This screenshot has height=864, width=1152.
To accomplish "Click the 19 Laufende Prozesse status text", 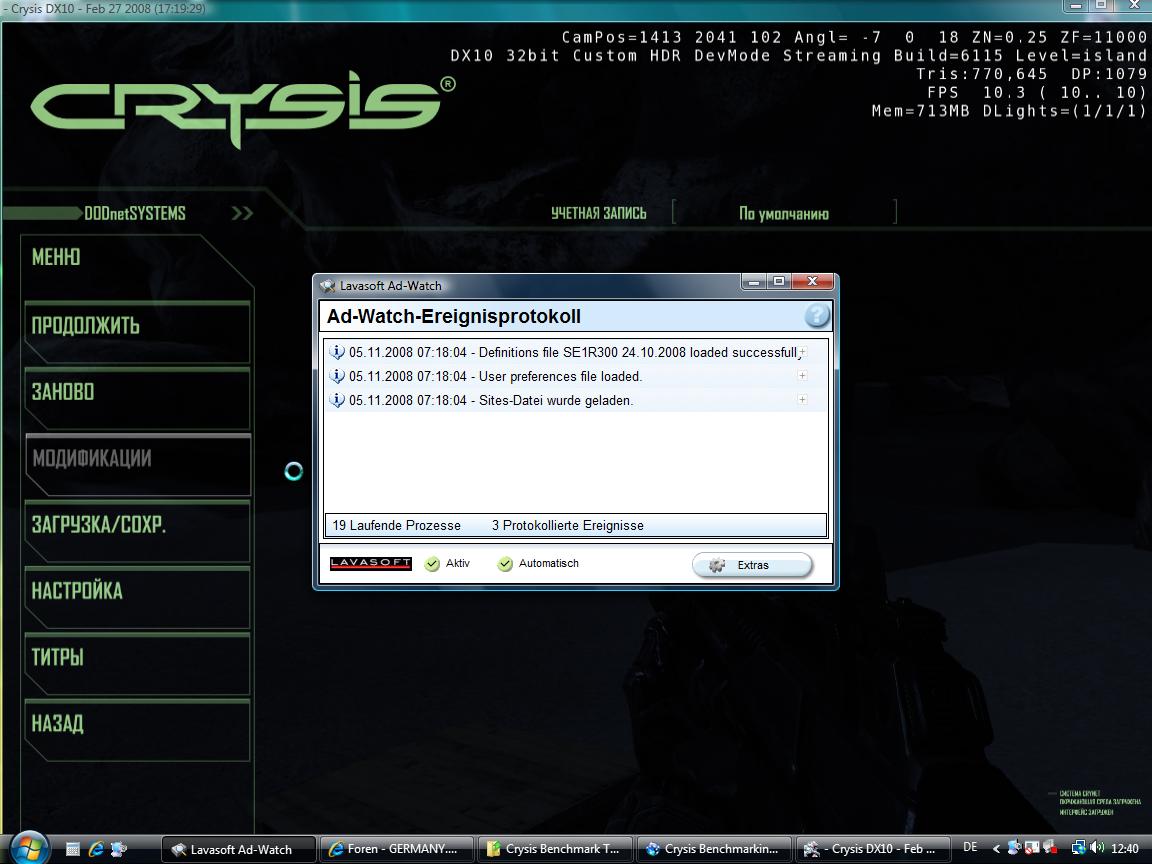I will click(x=397, y=525).
